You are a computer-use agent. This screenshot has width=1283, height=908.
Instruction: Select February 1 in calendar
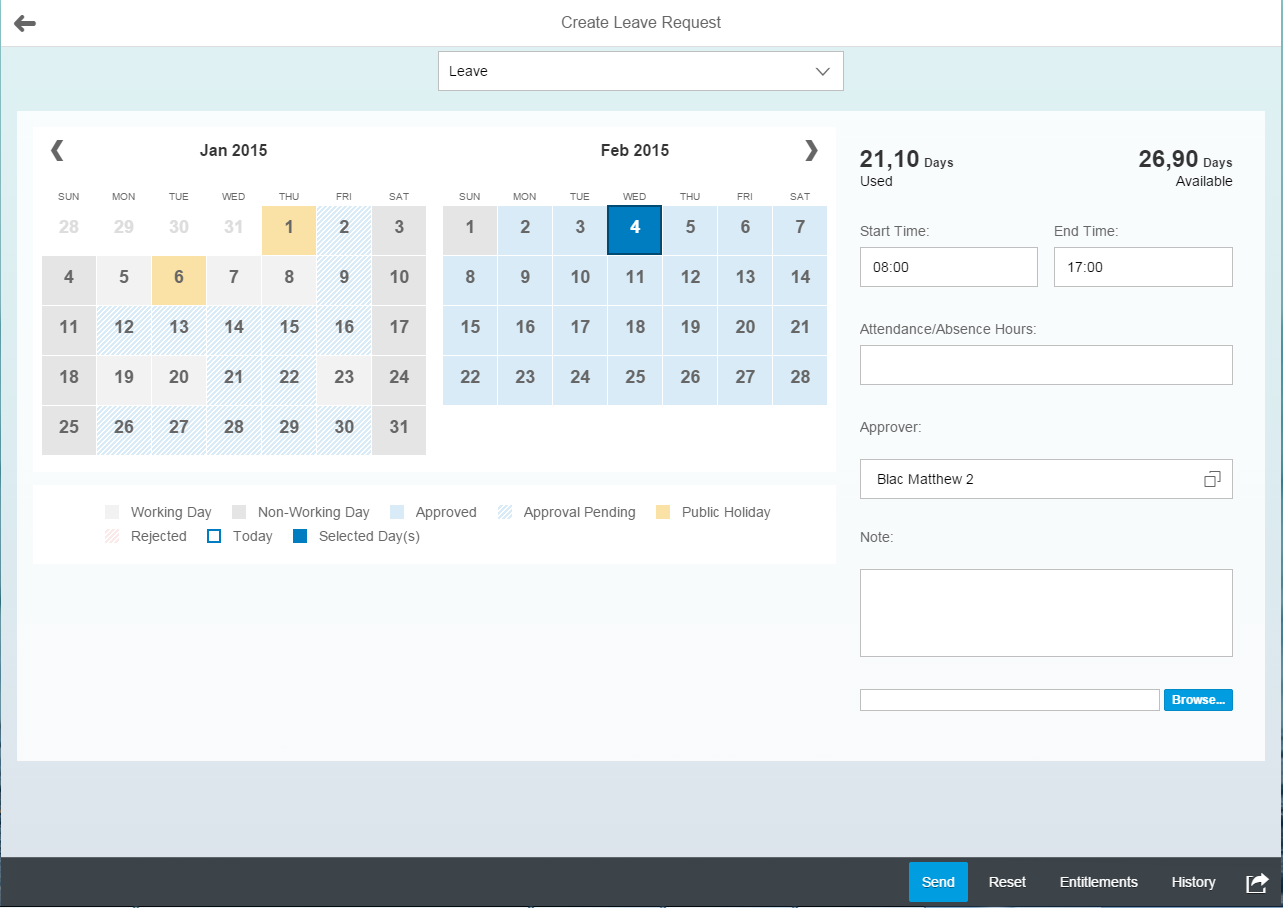pyautogui.click(x=470, y=230)
